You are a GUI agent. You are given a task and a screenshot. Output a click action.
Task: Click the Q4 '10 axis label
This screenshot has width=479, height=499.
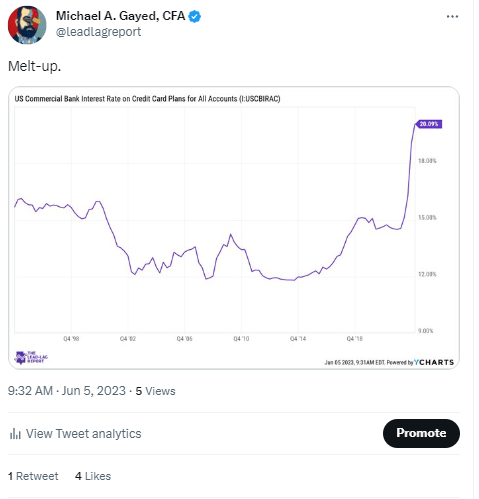pos(241,339)
